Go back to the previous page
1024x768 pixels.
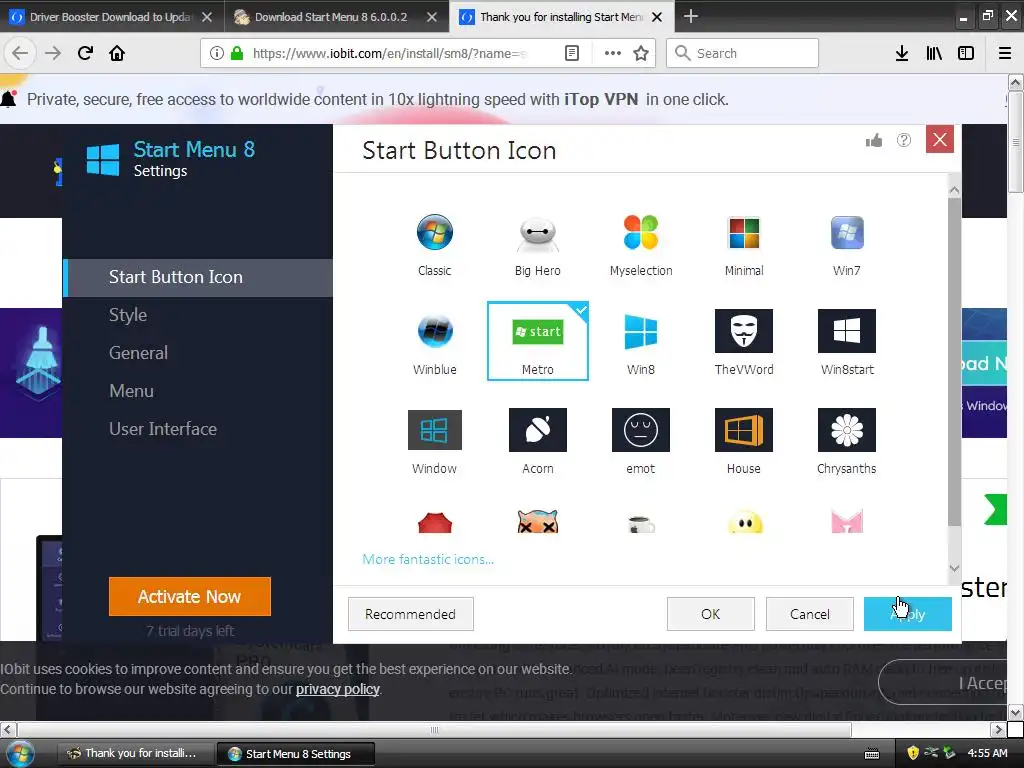20,53
